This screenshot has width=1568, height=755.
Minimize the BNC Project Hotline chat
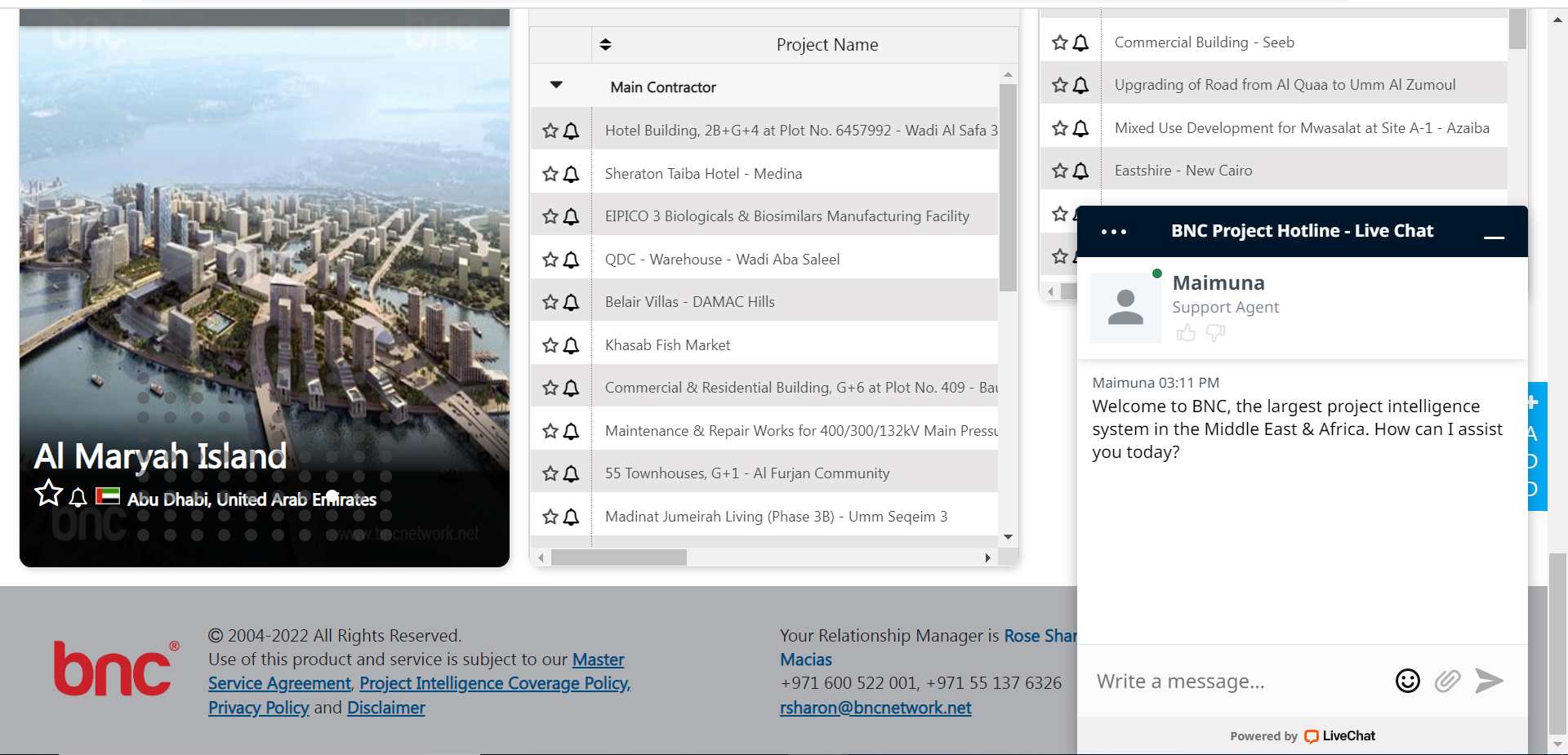tap(1494, 238)
